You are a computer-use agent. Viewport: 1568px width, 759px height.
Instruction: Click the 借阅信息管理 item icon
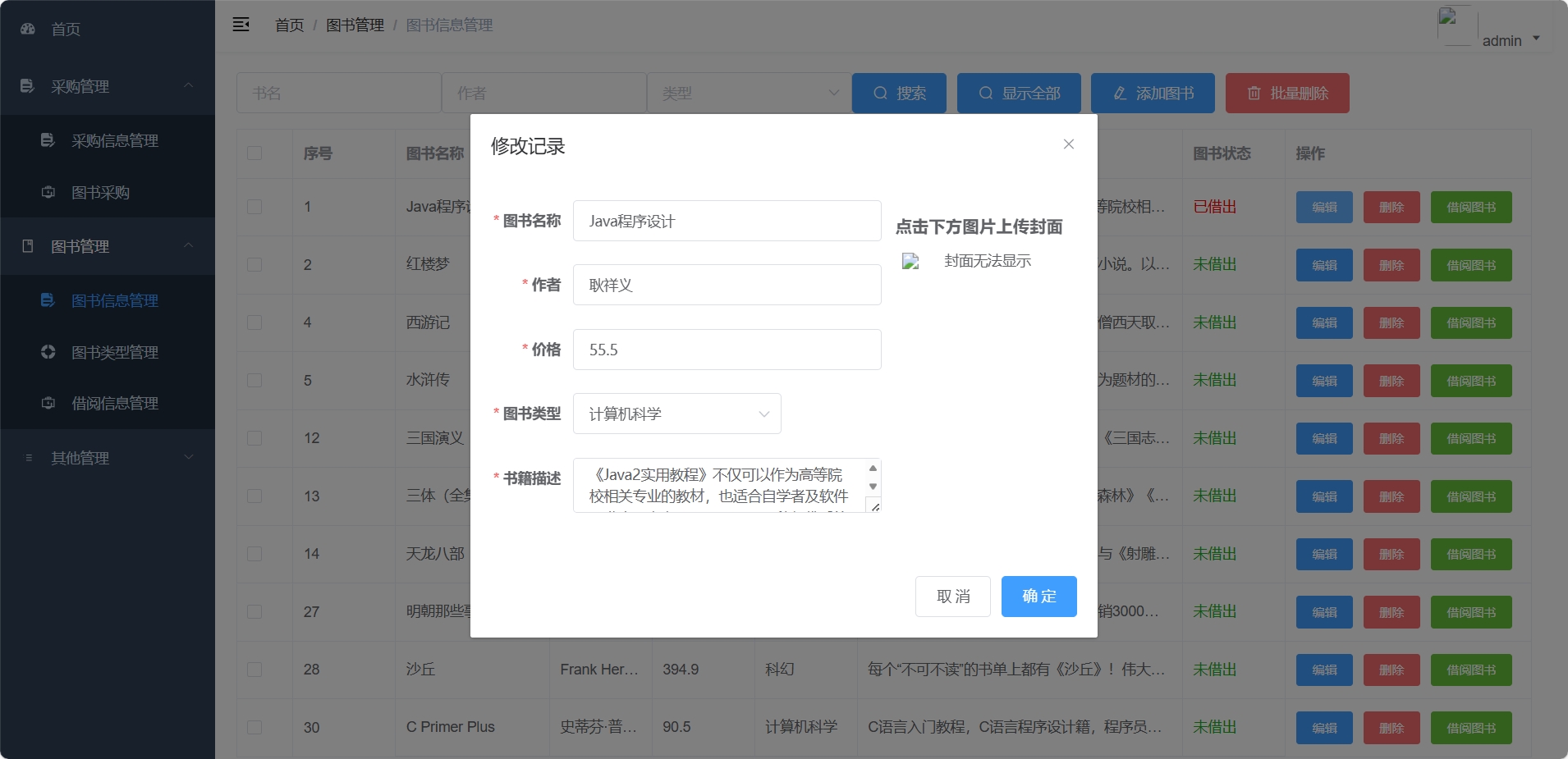[x=48, y=403]
